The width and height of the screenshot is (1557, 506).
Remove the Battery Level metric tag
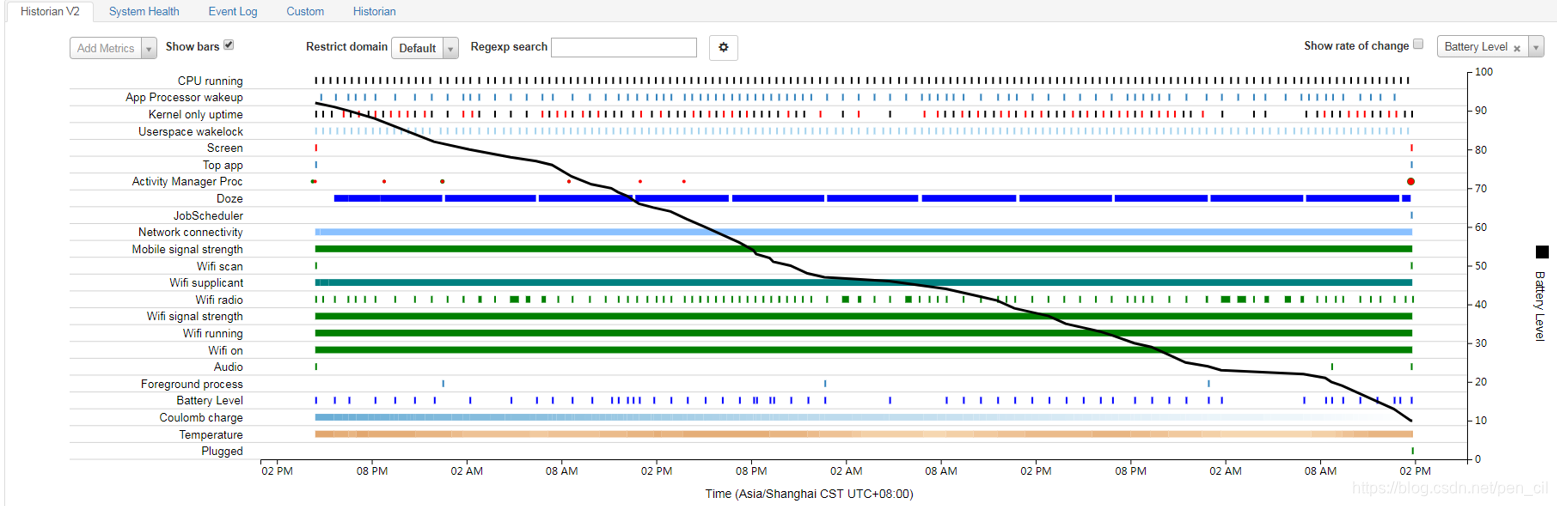pos(1516,48)
